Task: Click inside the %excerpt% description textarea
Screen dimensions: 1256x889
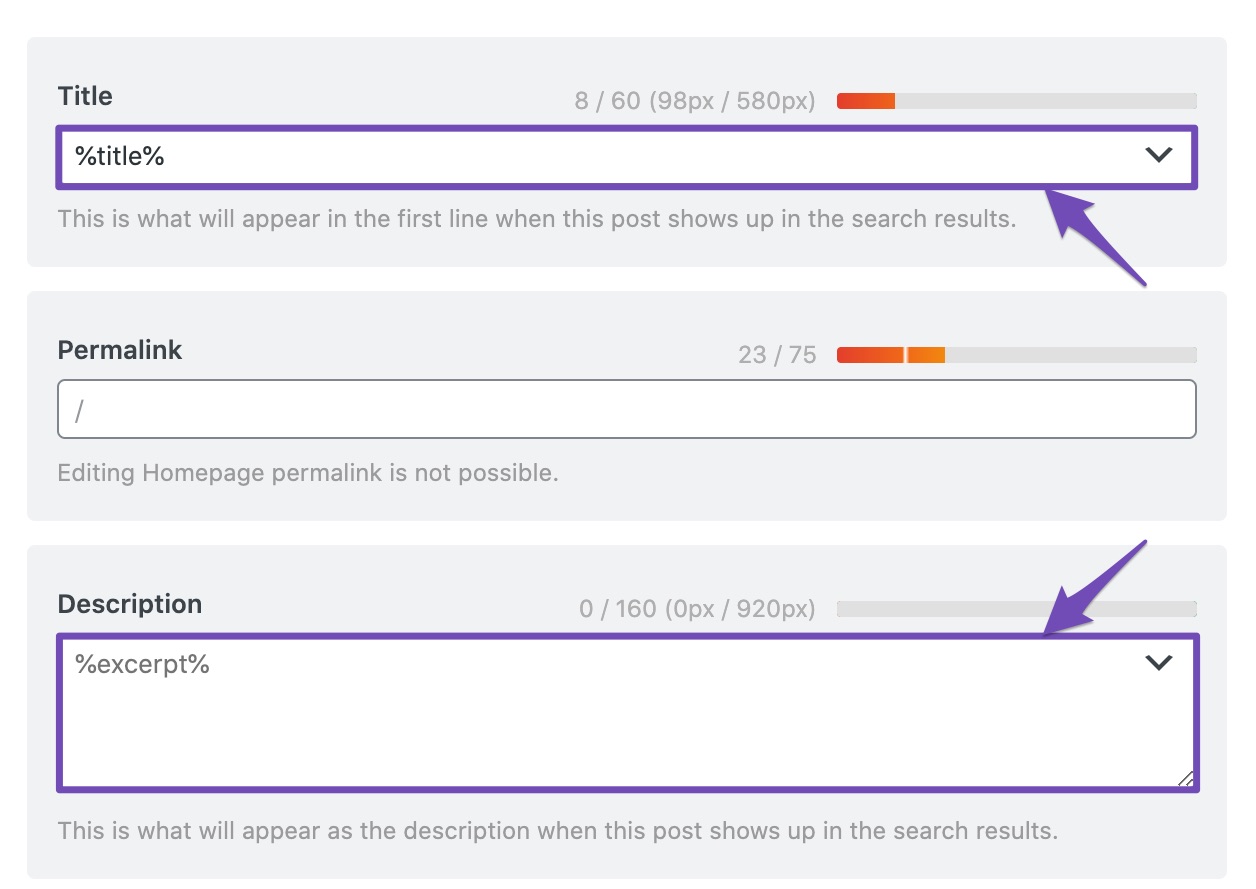Action: [600, 712]
